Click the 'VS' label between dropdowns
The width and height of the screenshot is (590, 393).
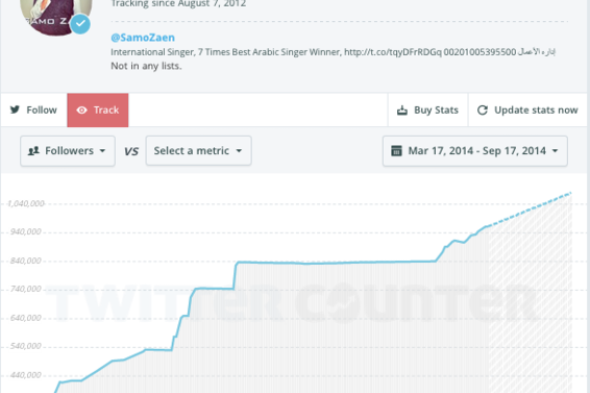(131, 151)
